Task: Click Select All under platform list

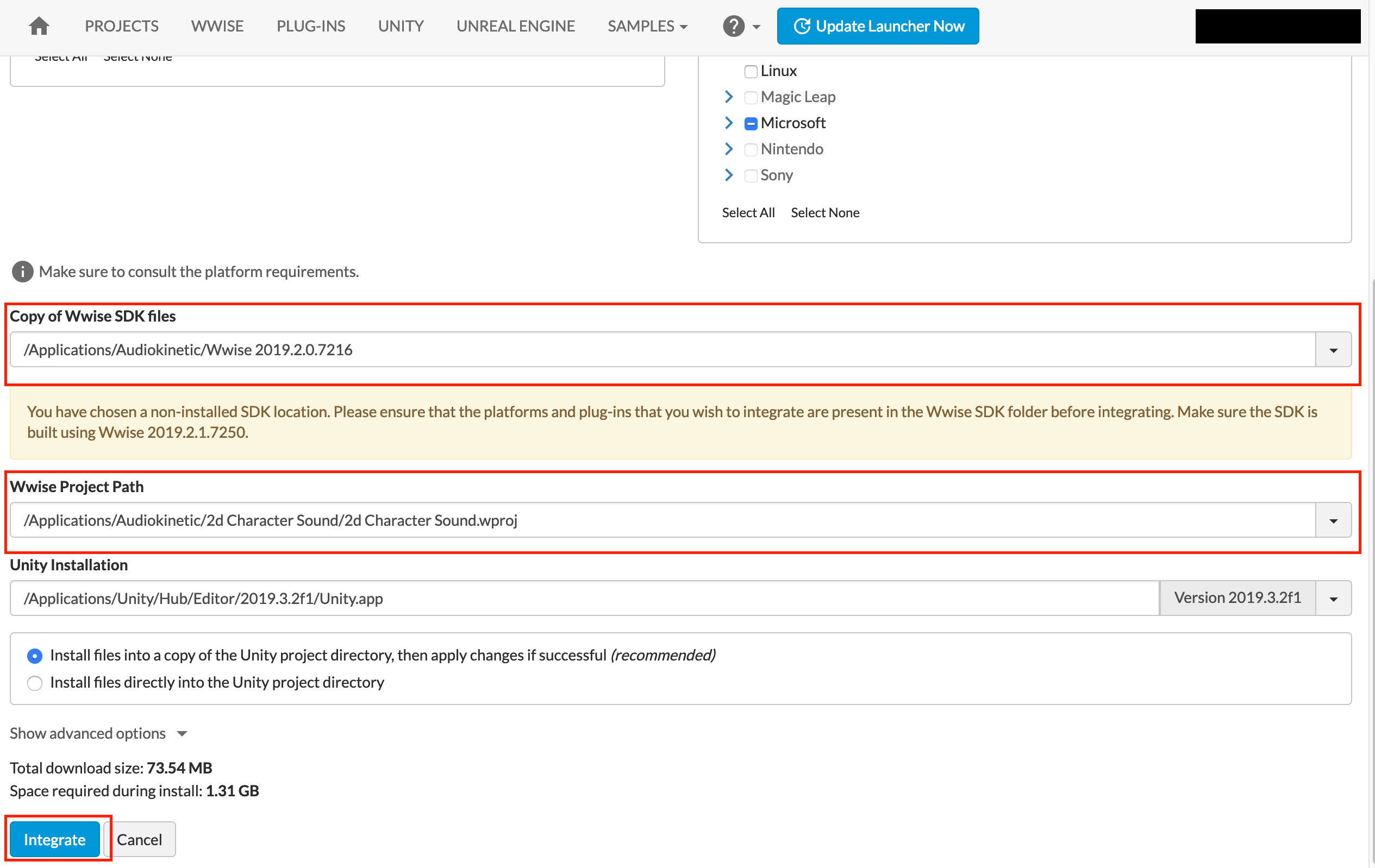Action: click(x=748, y=213)
